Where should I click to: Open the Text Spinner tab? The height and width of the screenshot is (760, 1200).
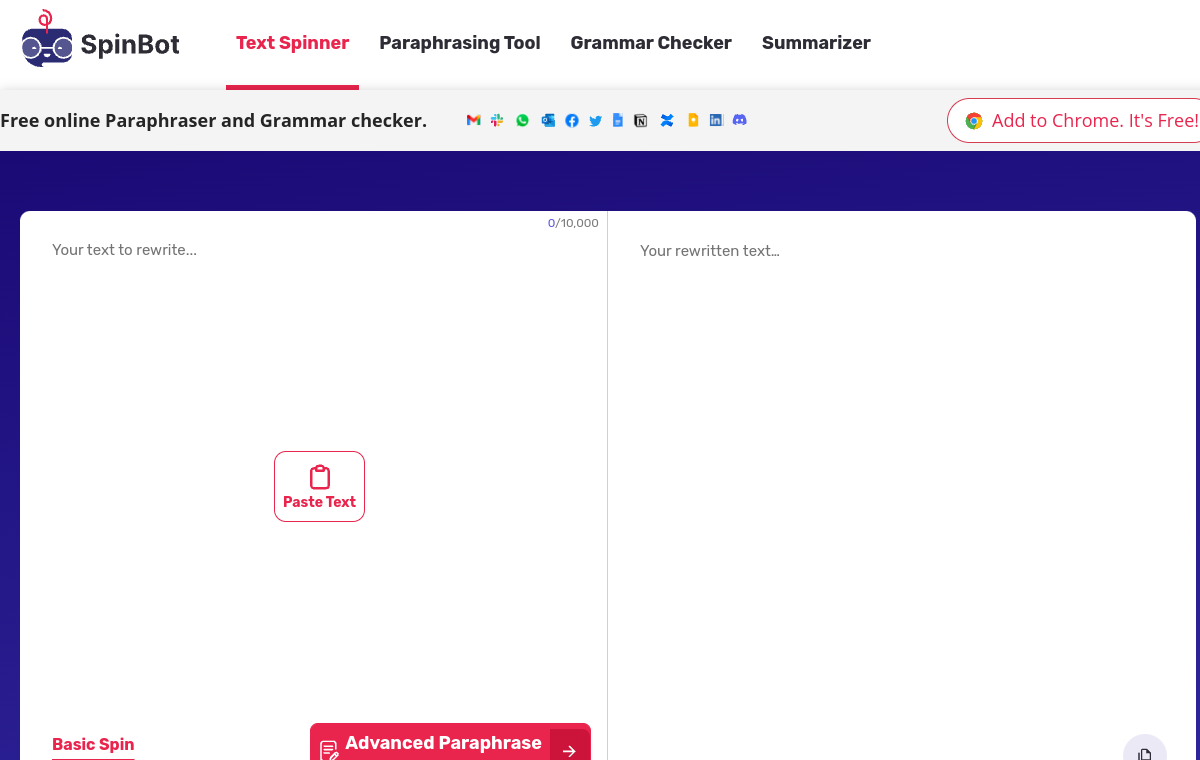[292, 43]
